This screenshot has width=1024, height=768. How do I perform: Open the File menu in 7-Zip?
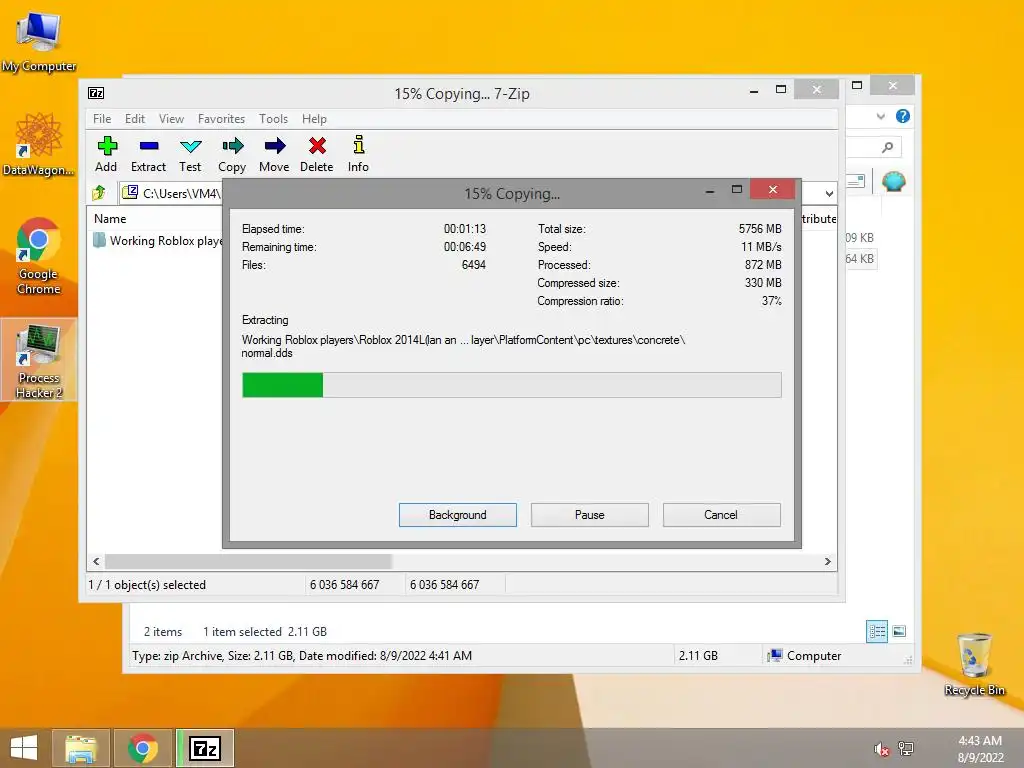[102, 119]
